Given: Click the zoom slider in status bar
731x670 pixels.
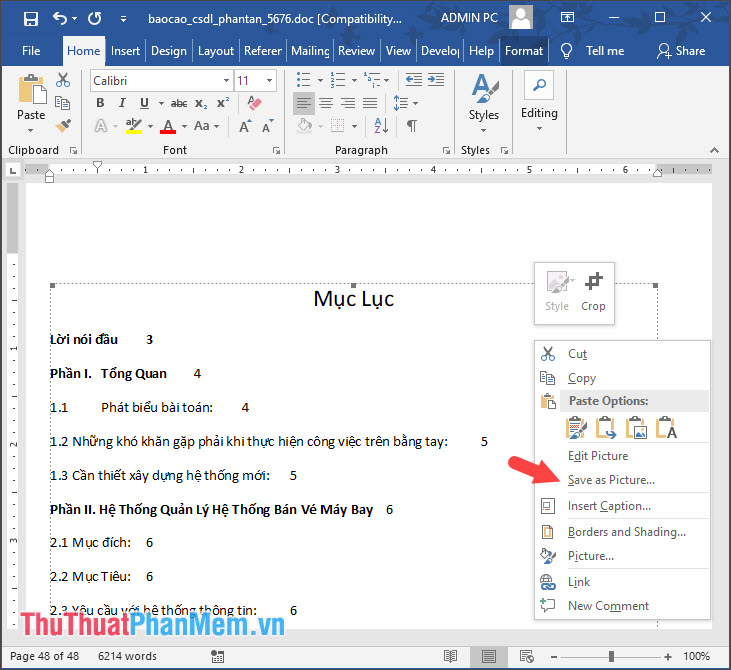Looking at the screenshot, I should coord(612,656).
